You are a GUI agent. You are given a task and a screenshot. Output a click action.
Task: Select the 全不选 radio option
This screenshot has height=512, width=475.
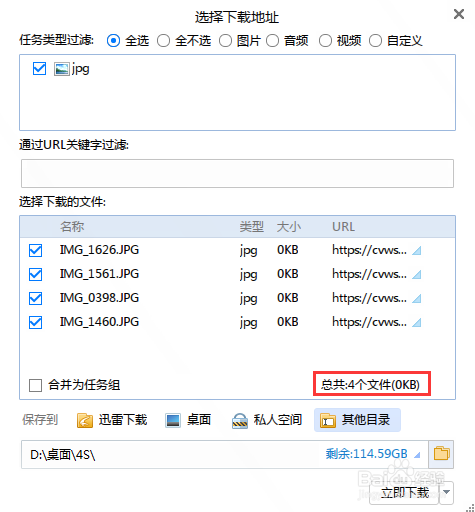coord(163,41)
